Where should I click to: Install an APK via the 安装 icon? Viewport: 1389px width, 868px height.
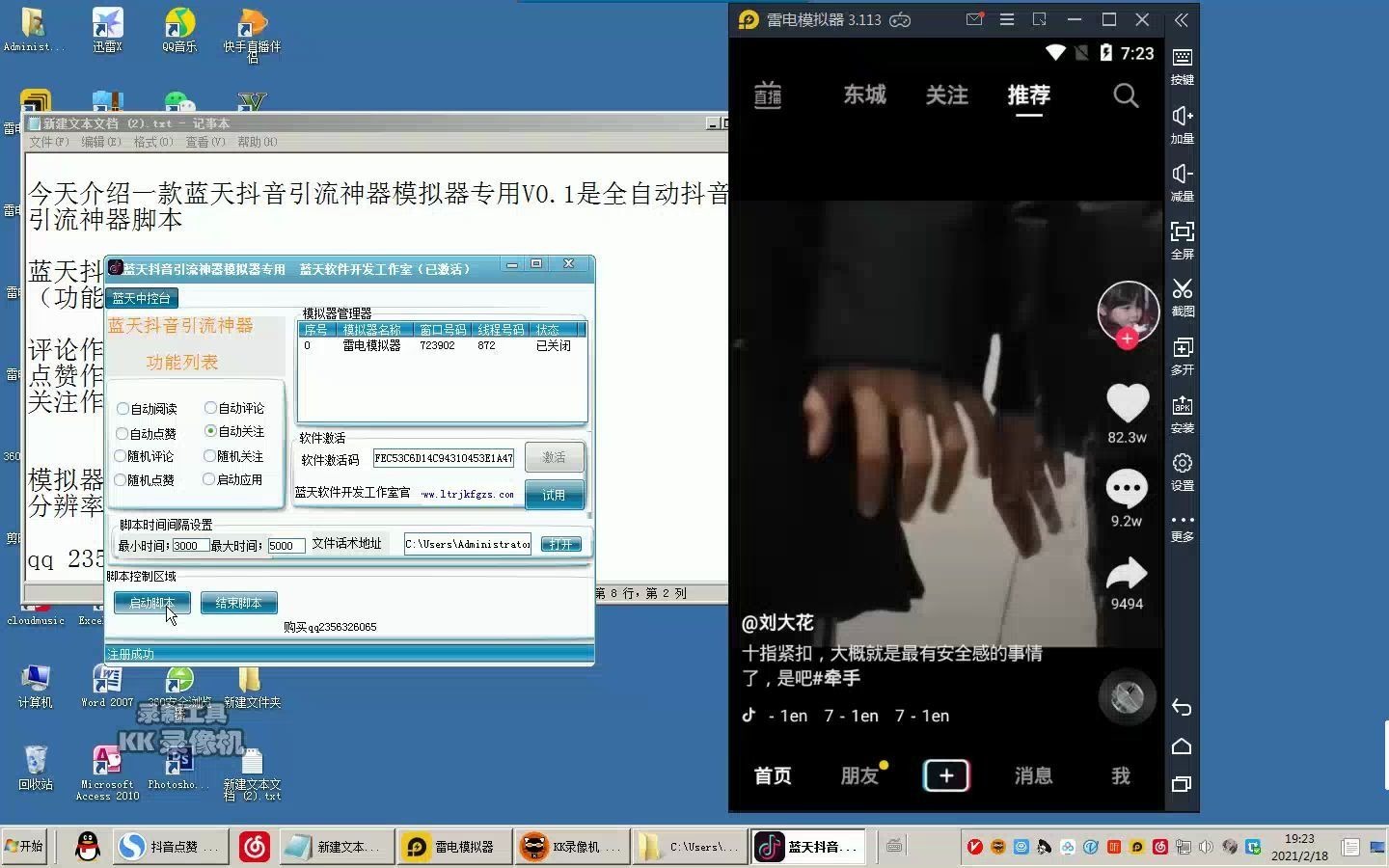(1182, 414)
